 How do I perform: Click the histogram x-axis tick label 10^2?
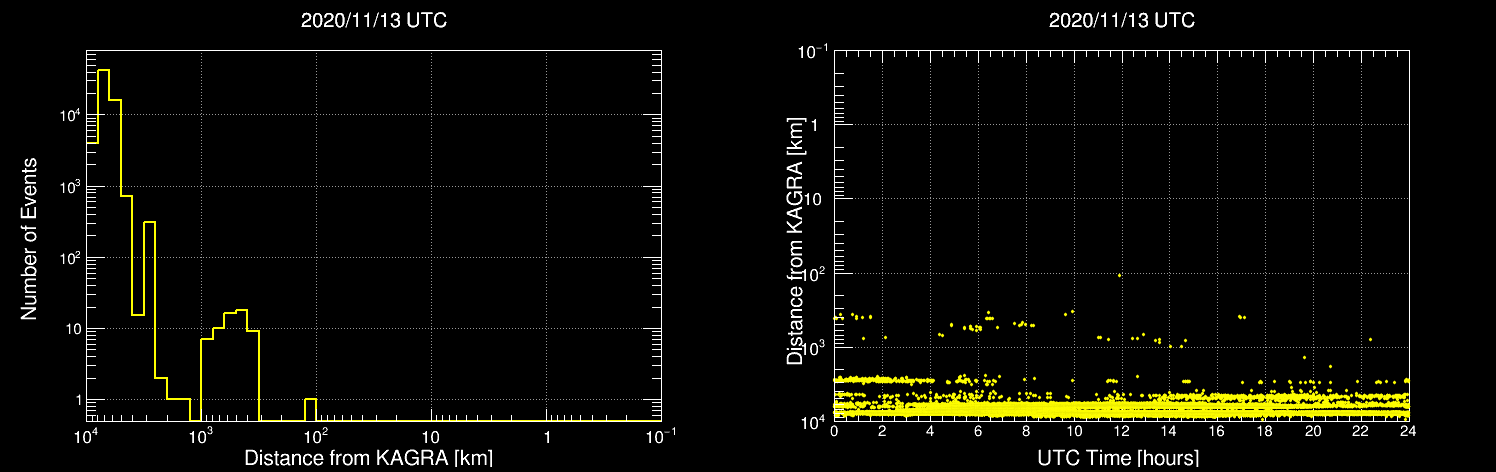click(316, 436)
